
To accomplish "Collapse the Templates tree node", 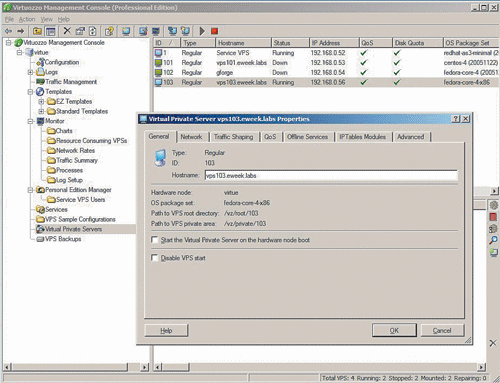I will point(30,92).
